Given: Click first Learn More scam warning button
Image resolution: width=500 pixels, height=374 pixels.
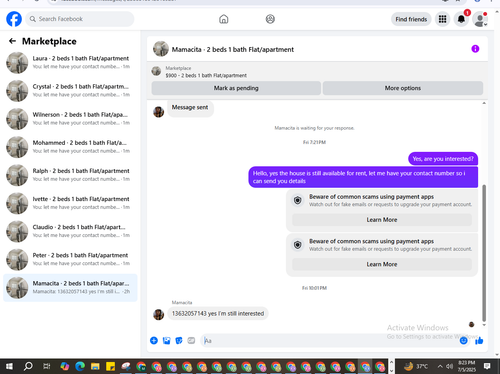Looking at the screenshot, I should pos(382,220).
